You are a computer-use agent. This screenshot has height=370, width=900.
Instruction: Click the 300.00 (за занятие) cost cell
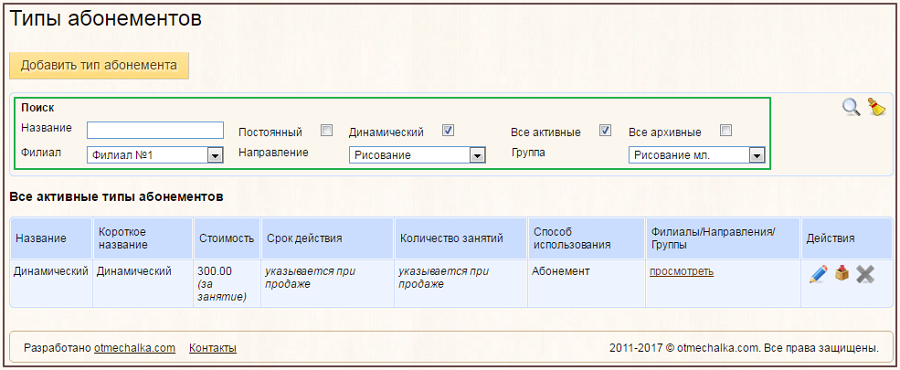[227, 283]
